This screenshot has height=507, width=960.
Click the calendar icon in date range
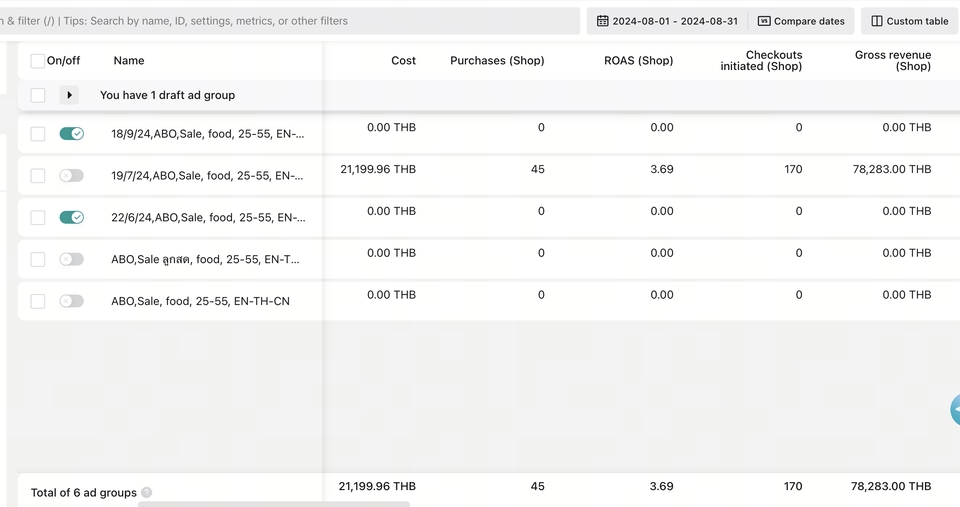pyautogui.click(x=602, y=21)
